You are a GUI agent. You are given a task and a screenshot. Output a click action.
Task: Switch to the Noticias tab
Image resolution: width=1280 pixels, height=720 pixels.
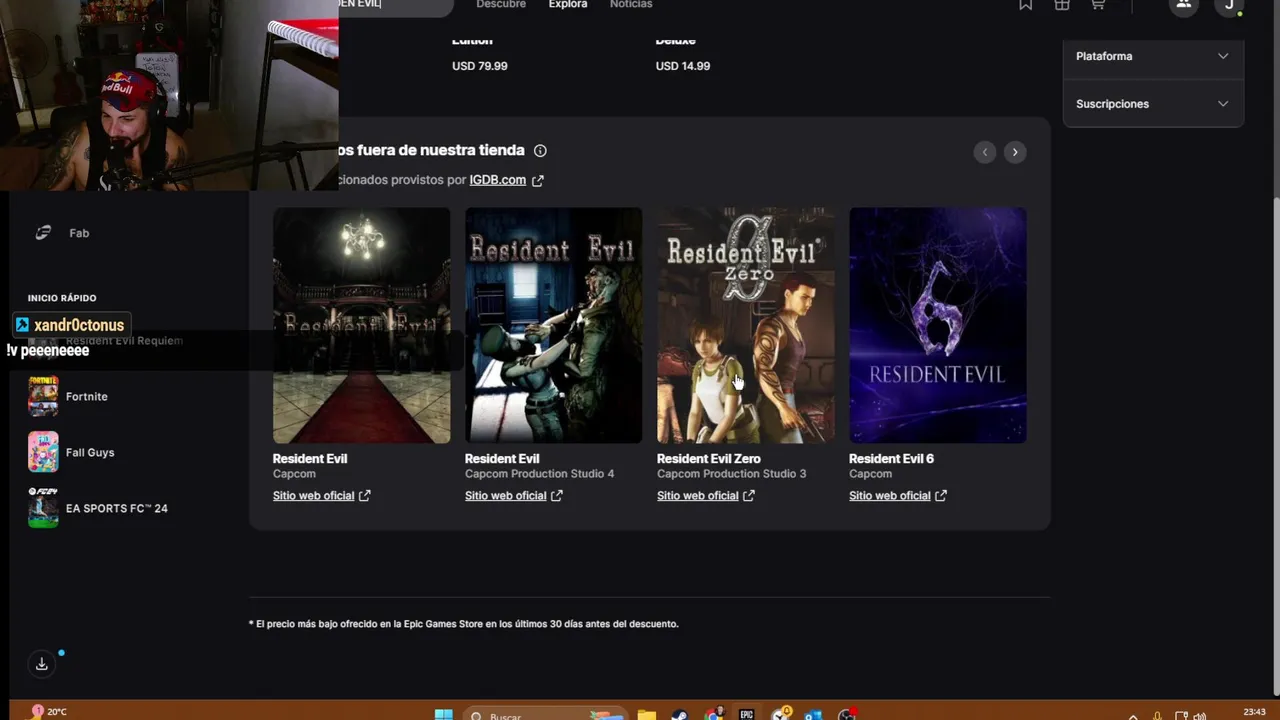[631, 5]
